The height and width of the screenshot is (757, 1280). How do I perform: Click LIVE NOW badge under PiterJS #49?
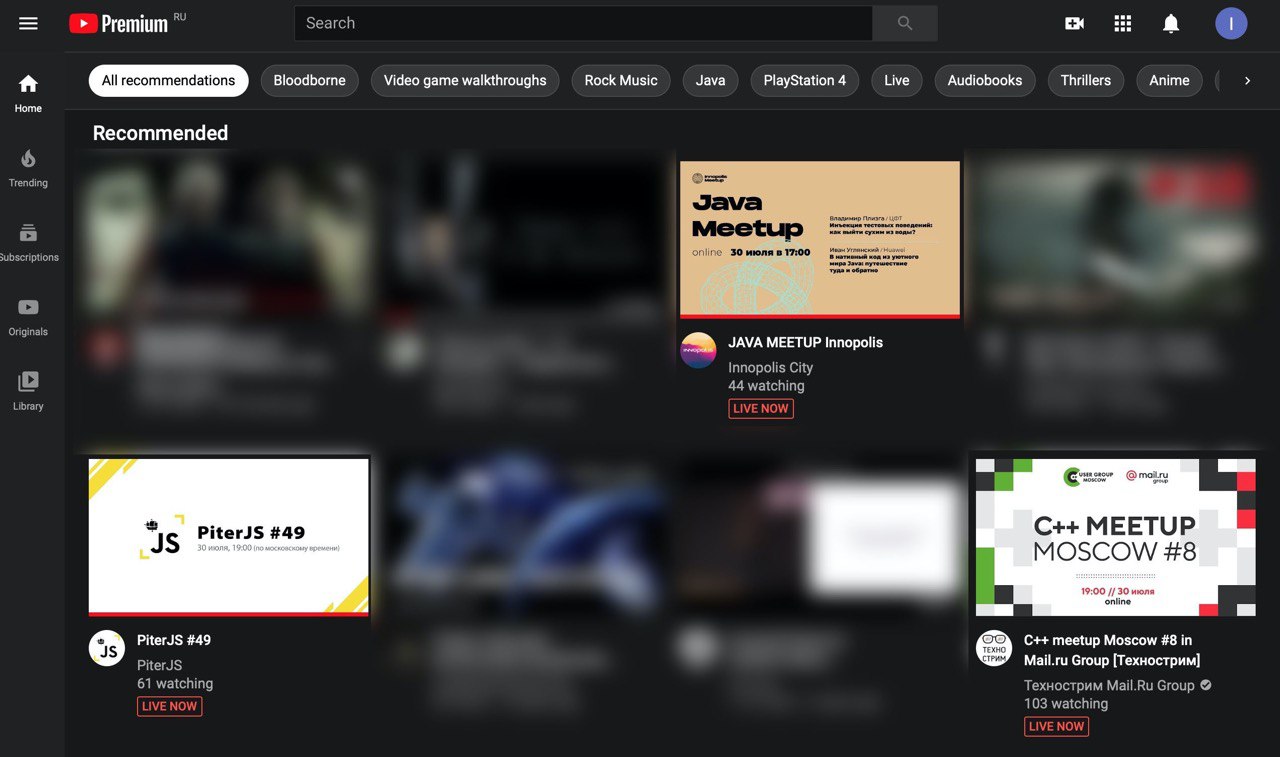(x=169, y=706)
